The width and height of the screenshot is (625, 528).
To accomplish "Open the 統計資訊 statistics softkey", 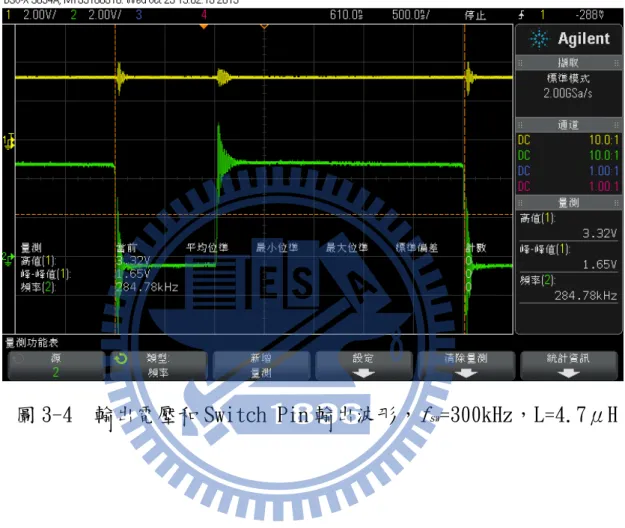I will pyautogui.click(x=568, y=365).
